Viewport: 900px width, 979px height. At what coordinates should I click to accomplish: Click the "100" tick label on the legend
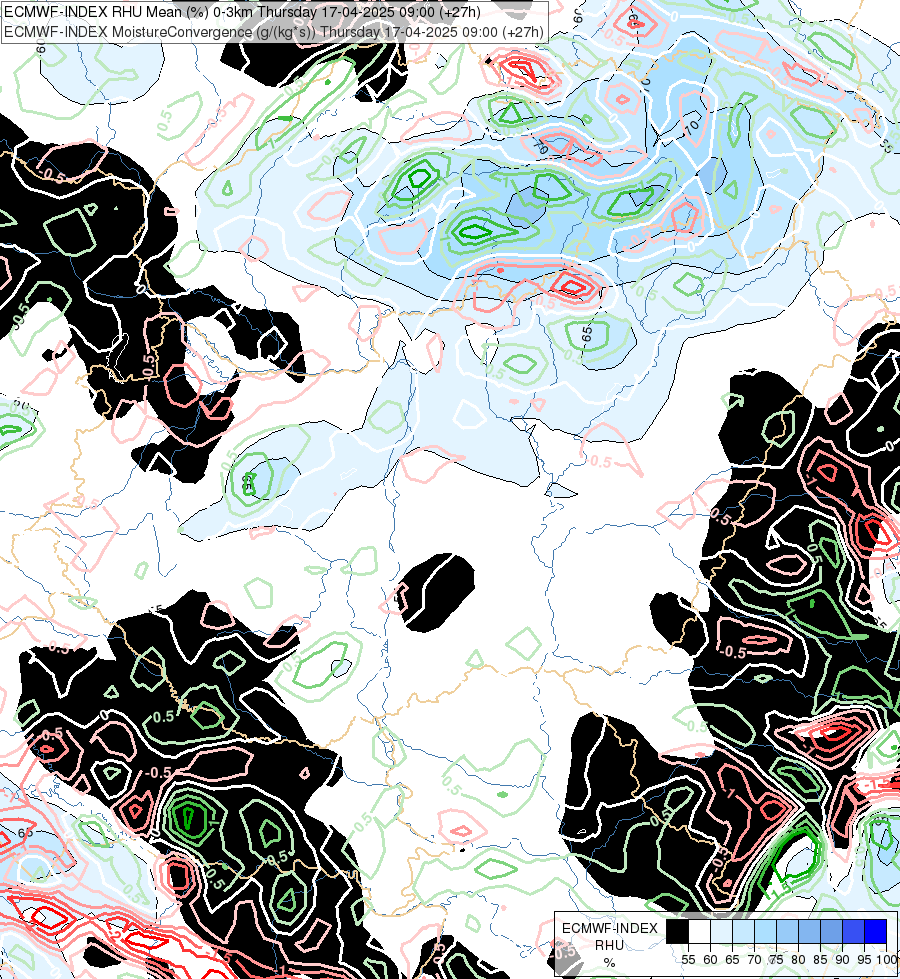point(887,960)
